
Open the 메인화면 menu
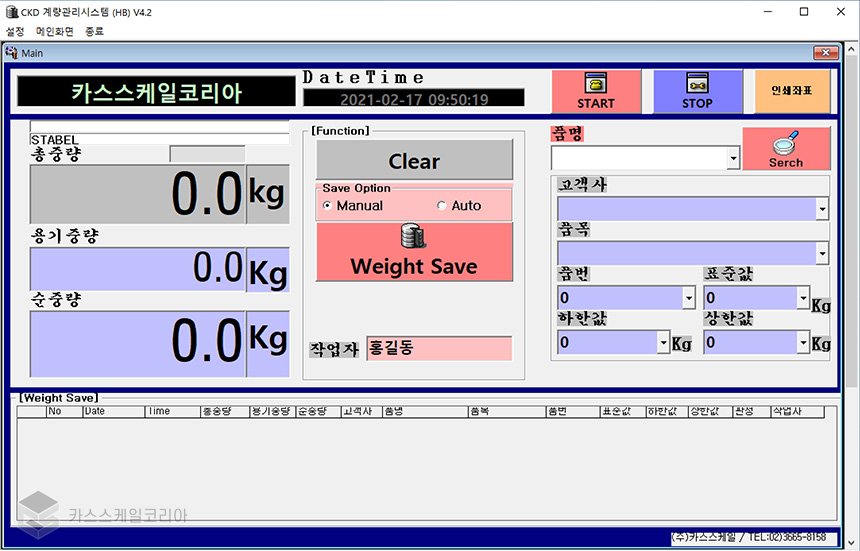(x=55, y=31)
